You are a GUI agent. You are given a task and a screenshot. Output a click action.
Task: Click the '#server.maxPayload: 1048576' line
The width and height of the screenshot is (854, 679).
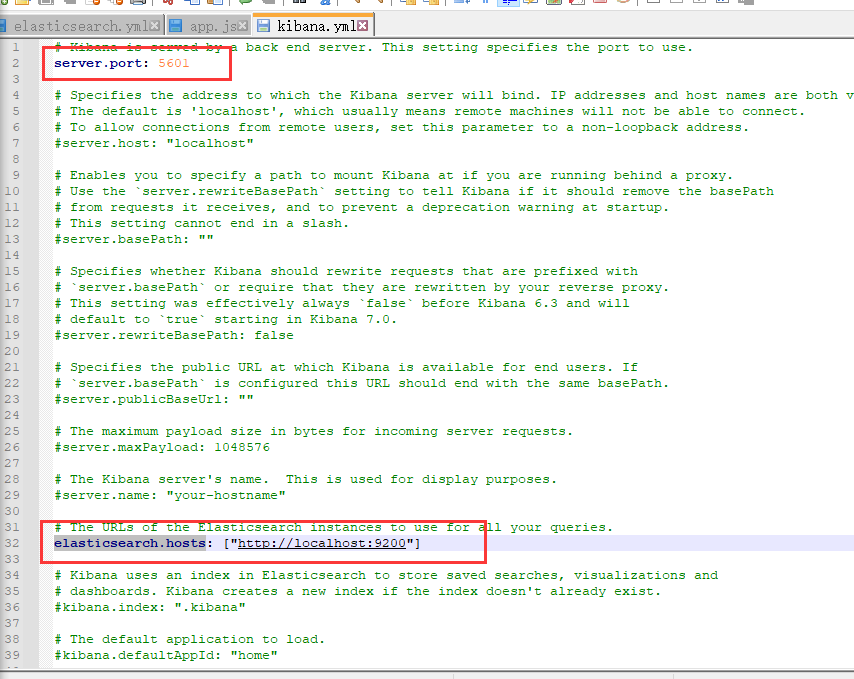pos(162,447)
